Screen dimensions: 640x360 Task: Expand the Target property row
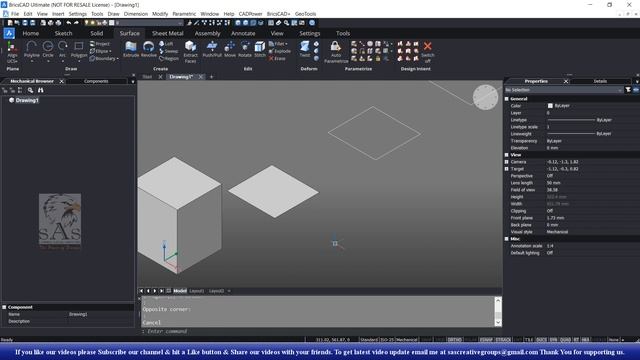[x=507, y=169]
